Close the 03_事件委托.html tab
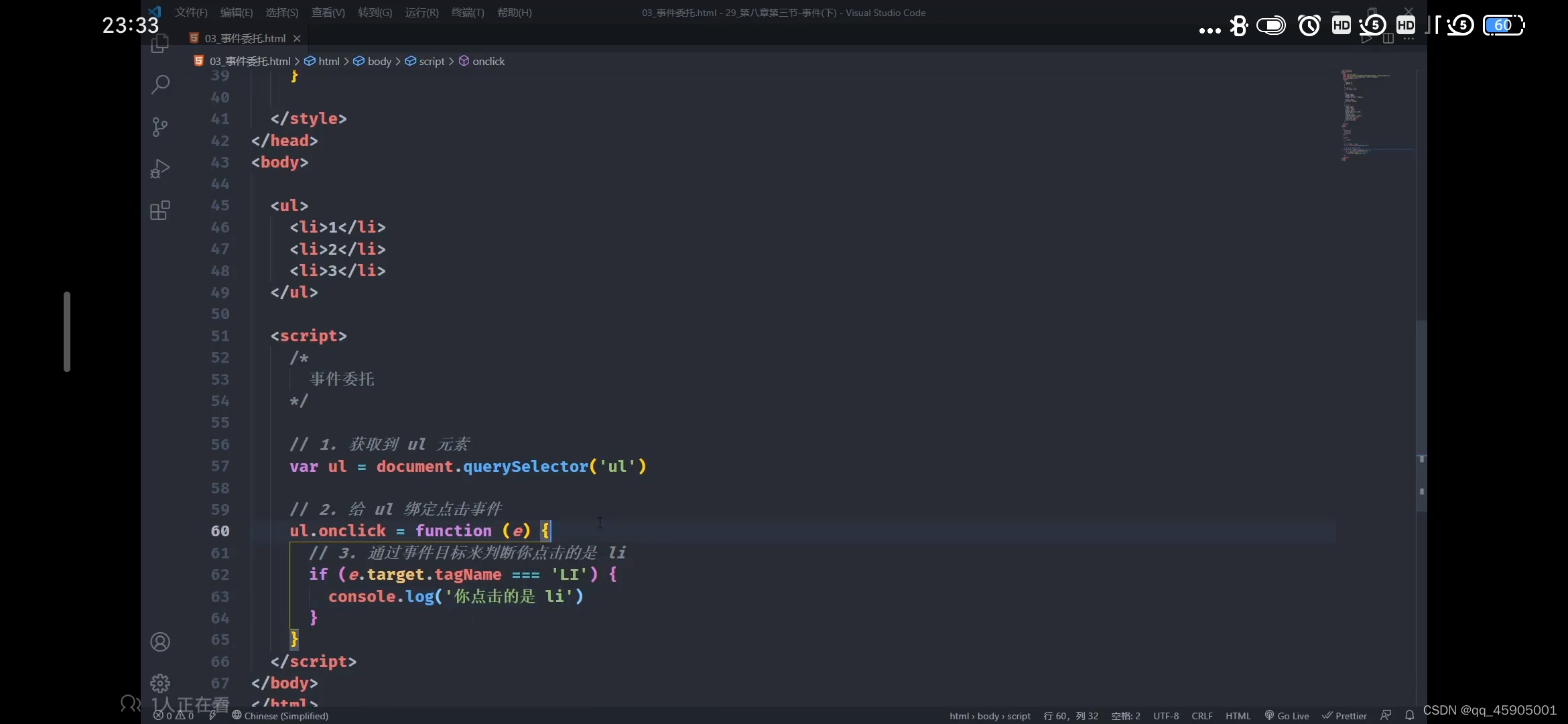This screenshot has width=1568, height=724. coord(297,38)
